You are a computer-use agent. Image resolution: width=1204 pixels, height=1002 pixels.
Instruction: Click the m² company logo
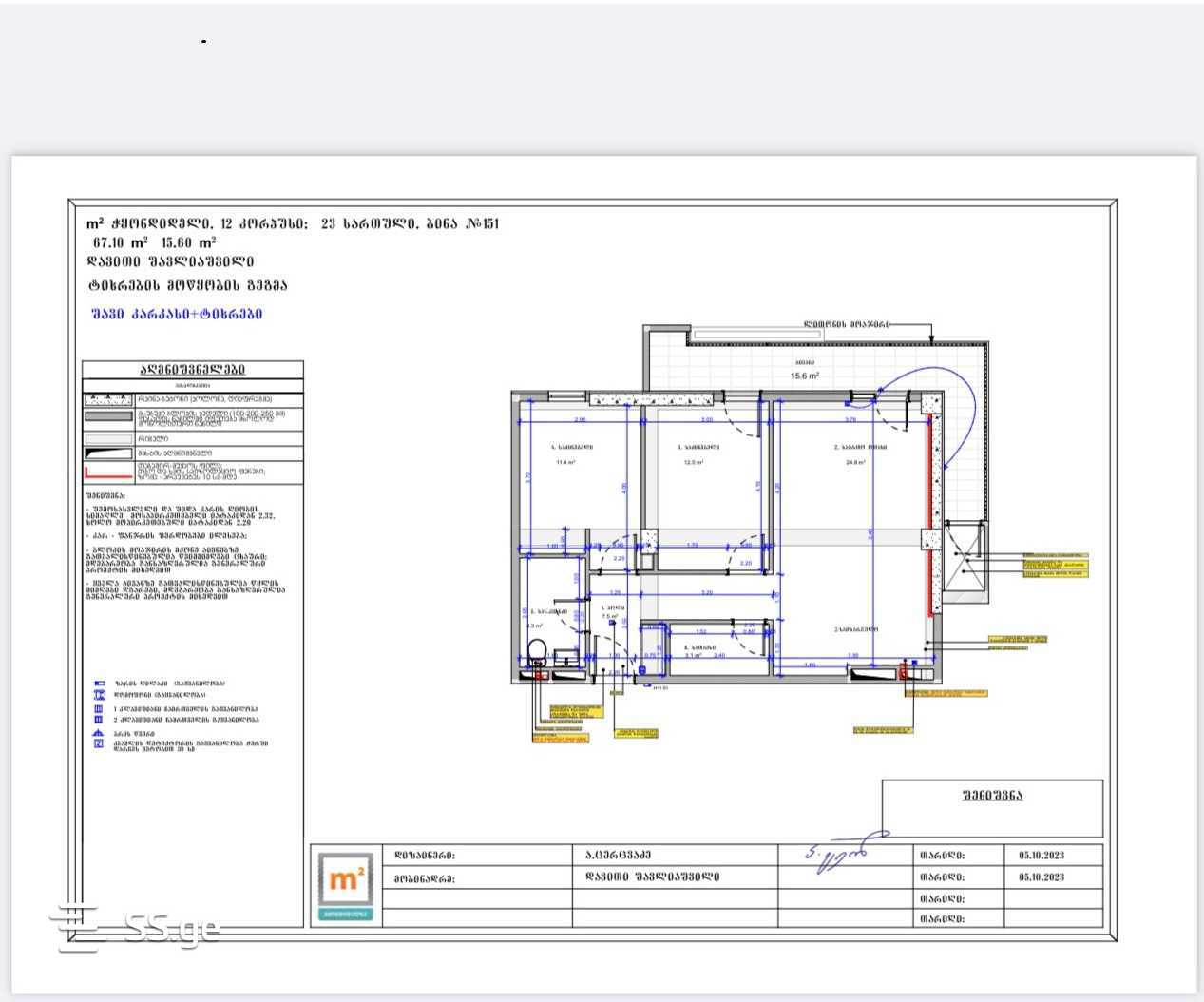pos(344,885)
